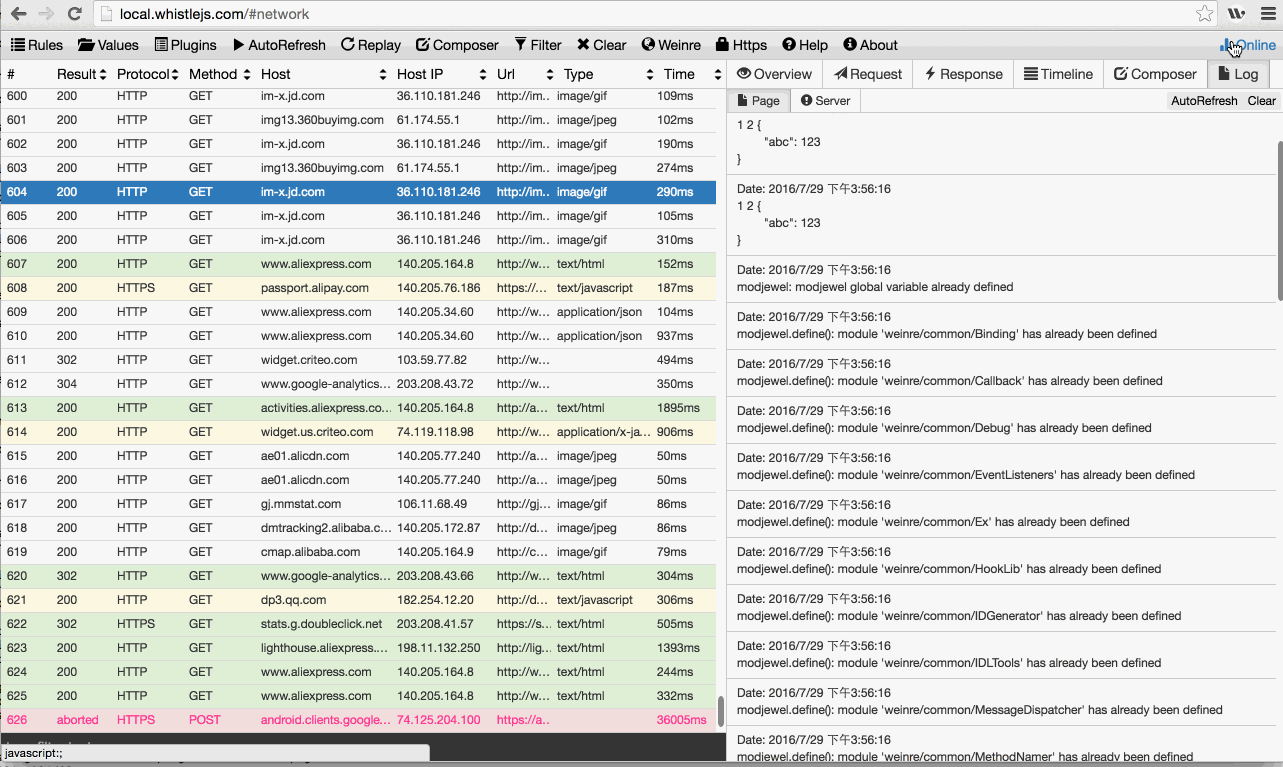The width and height of the screenshot is (1283, 767).
Task: Toggle AutoRefresh in the Log panel
Action: [x=1203, y=101]
